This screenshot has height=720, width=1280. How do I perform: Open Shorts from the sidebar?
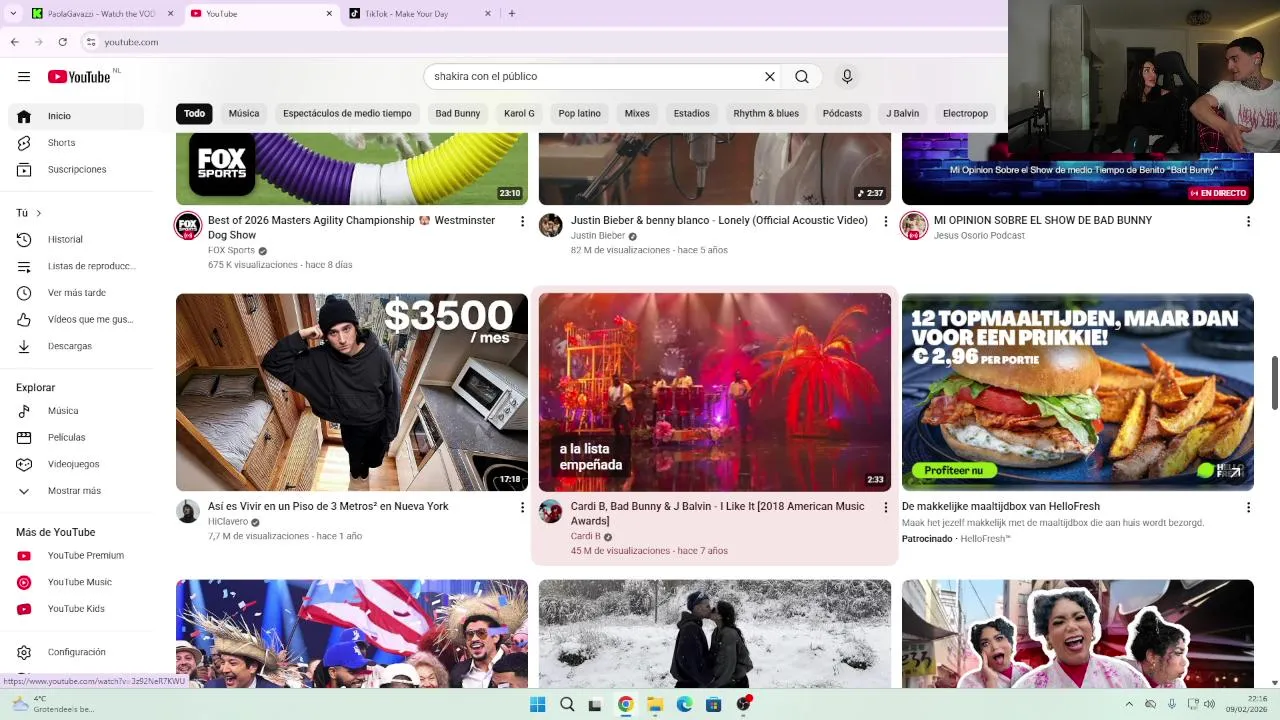(x=76, y=143)
